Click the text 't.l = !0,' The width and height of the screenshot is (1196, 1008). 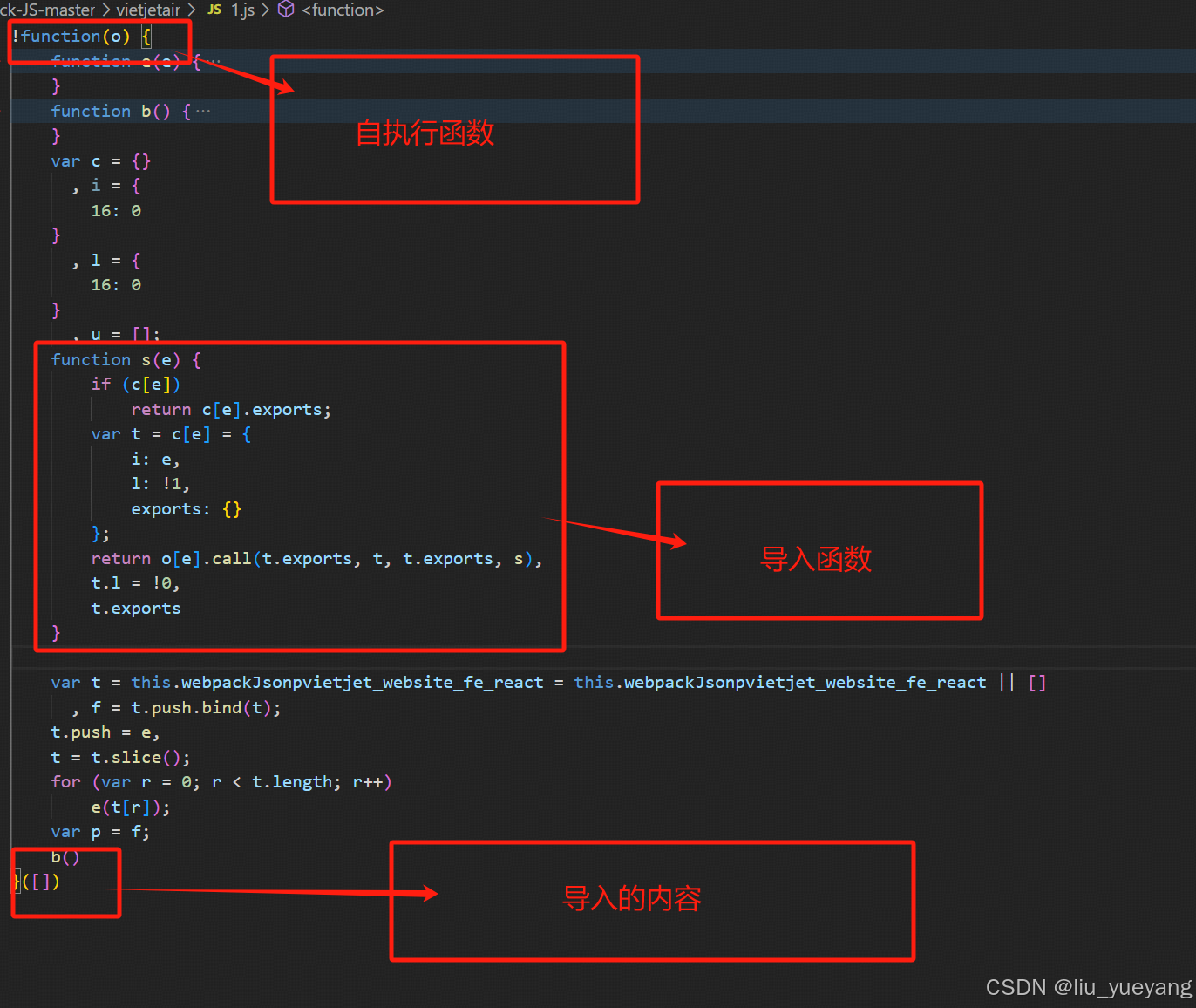click(135, 582)
